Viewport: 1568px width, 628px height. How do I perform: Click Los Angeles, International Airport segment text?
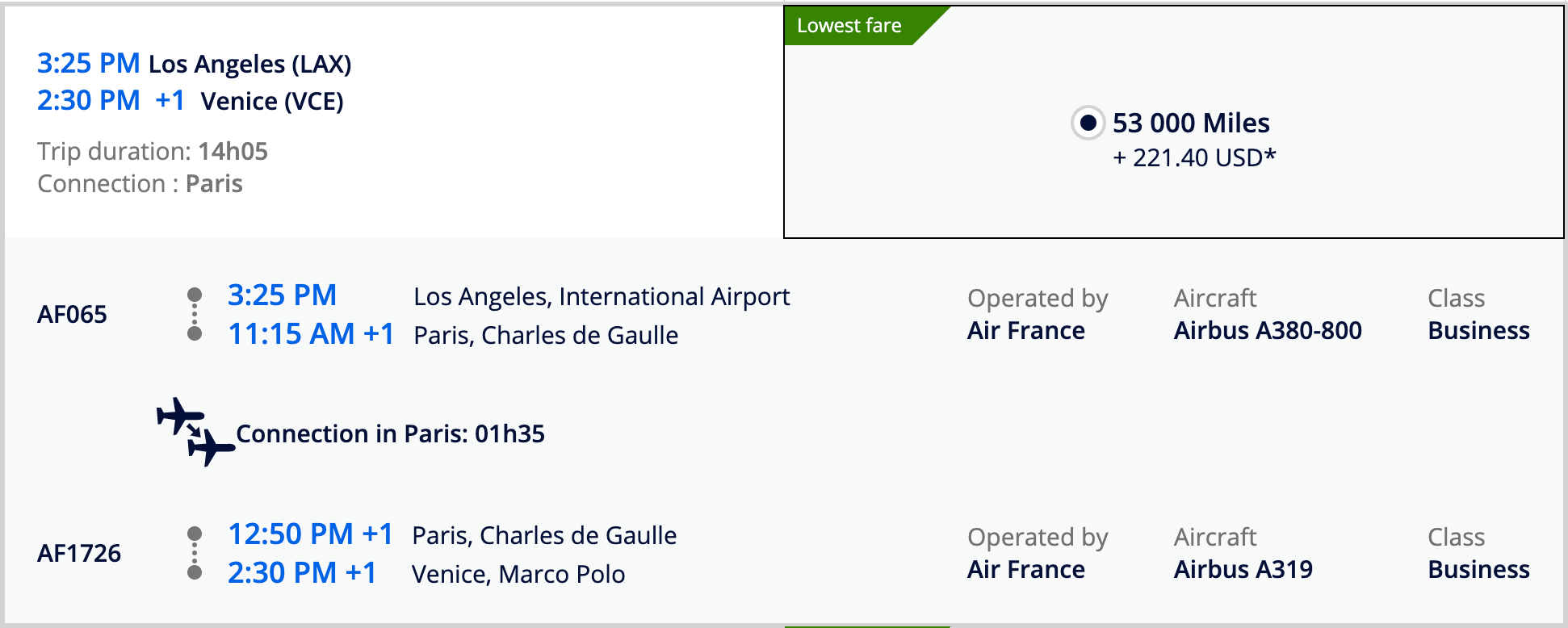point(602,296)
